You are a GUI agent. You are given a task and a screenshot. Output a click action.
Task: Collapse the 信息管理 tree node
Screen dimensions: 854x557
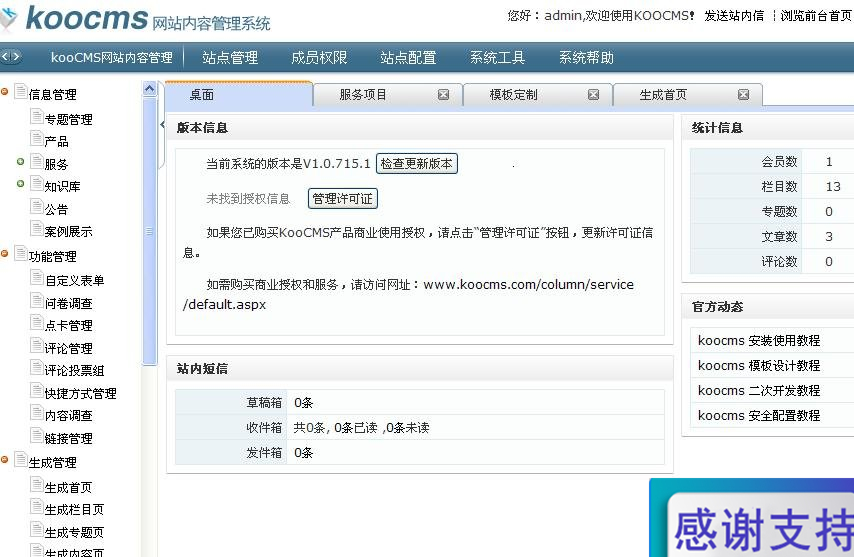click(4, 91)
